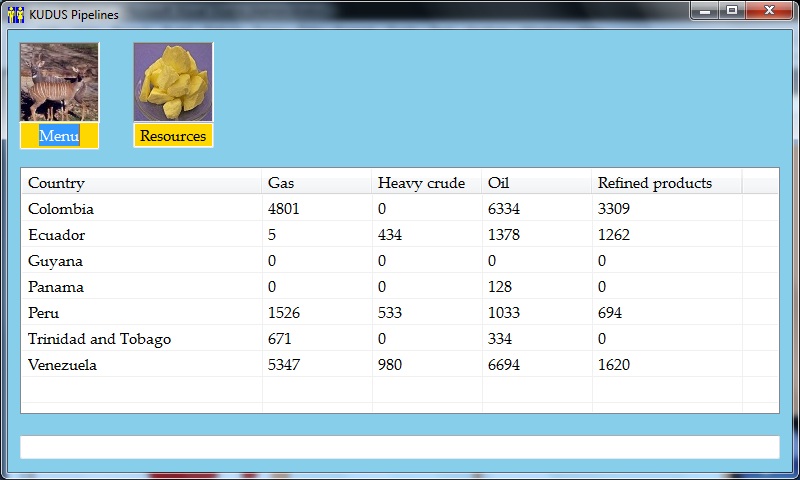Click Trinidad and Tobago oil value 334
The width and height of the screenshot is (800, 480).
click(499, 339)
